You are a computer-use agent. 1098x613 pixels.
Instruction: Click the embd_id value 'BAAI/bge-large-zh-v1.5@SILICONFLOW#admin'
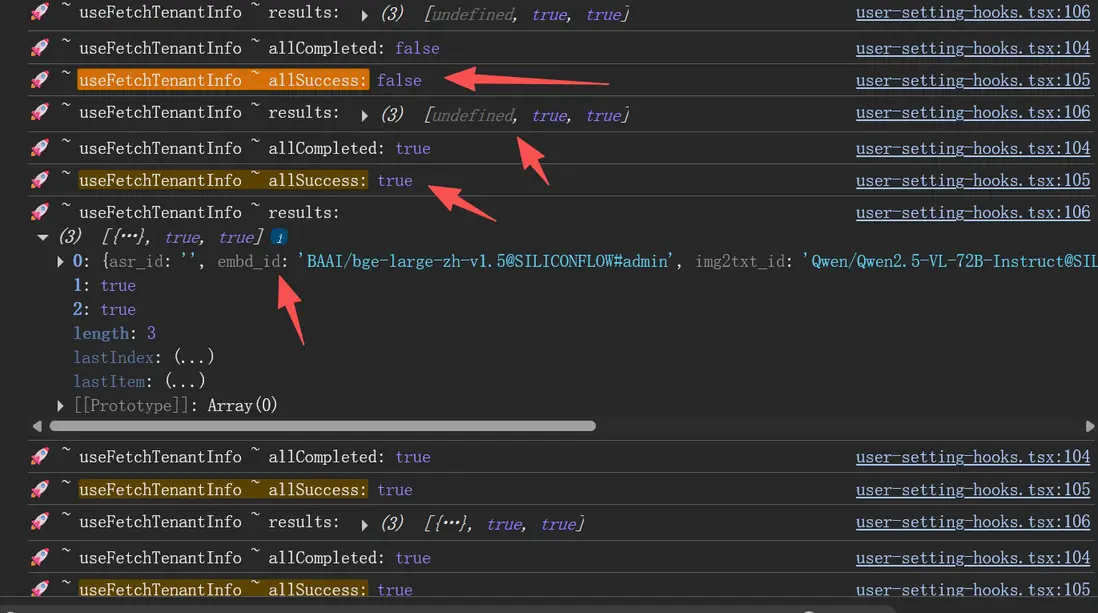[485, 261]
